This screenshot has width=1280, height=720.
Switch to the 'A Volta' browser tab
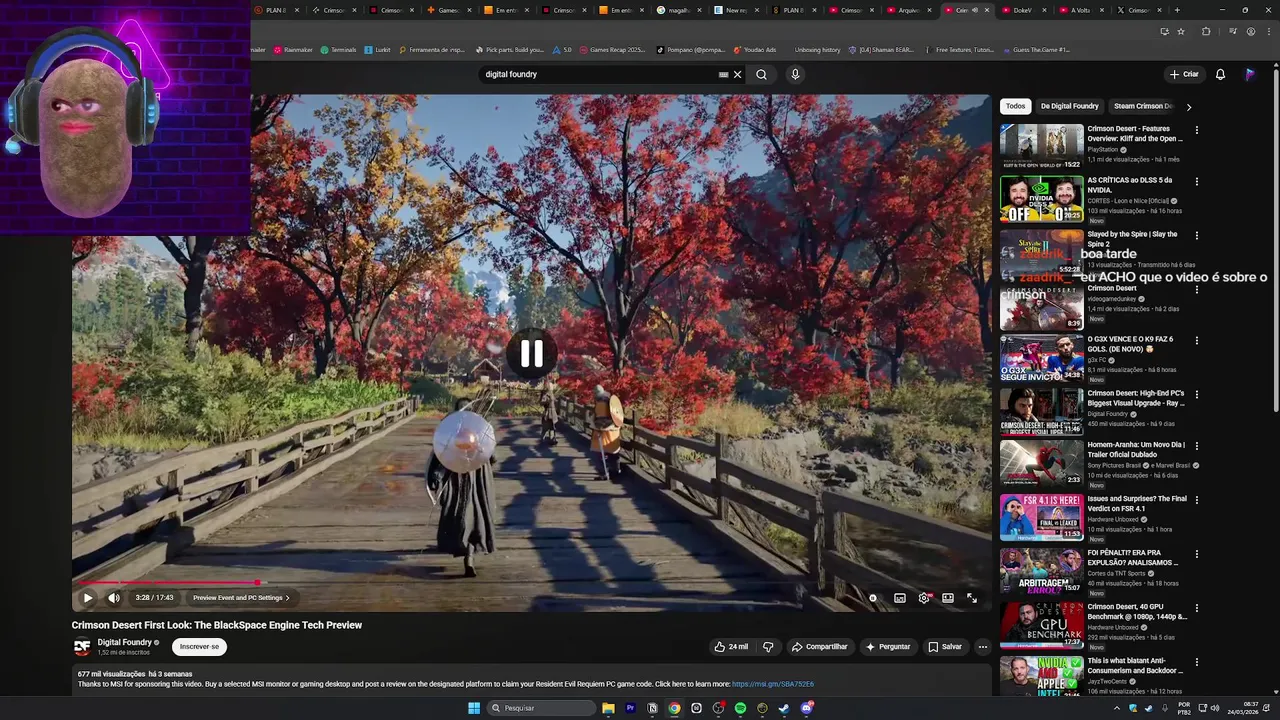pyautogui.click(x=1079, y=10)
